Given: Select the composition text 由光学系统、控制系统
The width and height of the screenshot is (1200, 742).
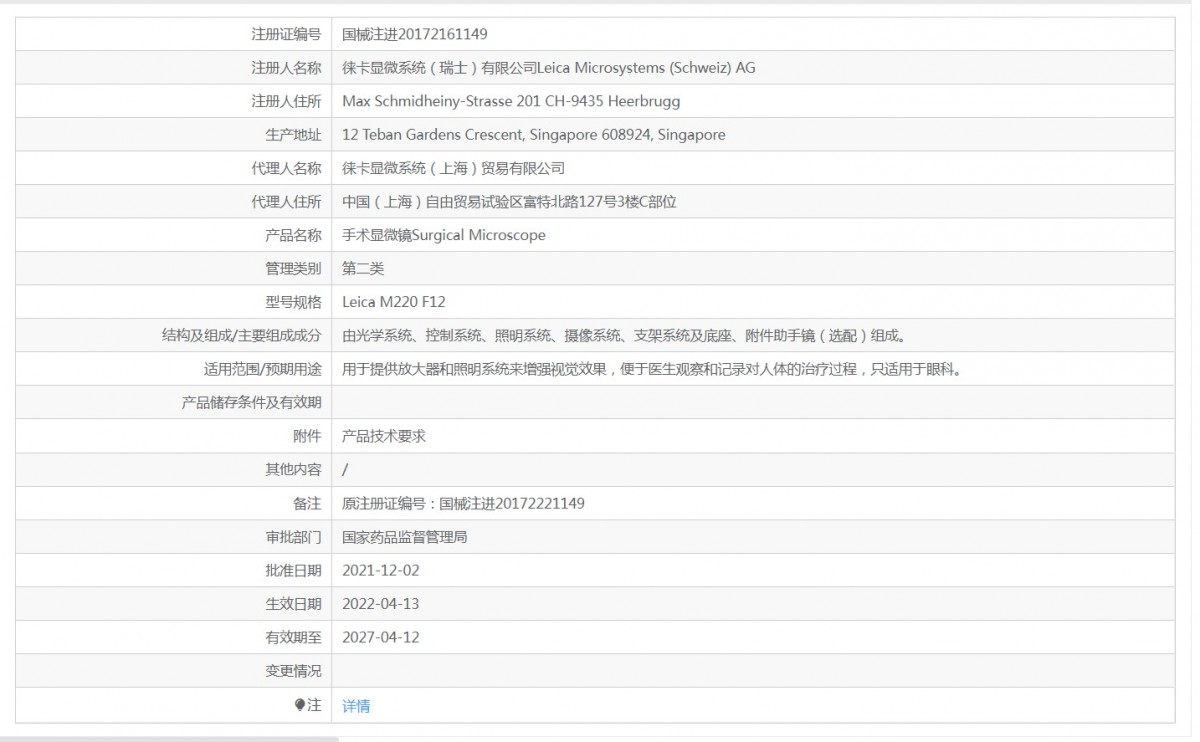Looking at the screenshot, I should (x=413, y=335).
